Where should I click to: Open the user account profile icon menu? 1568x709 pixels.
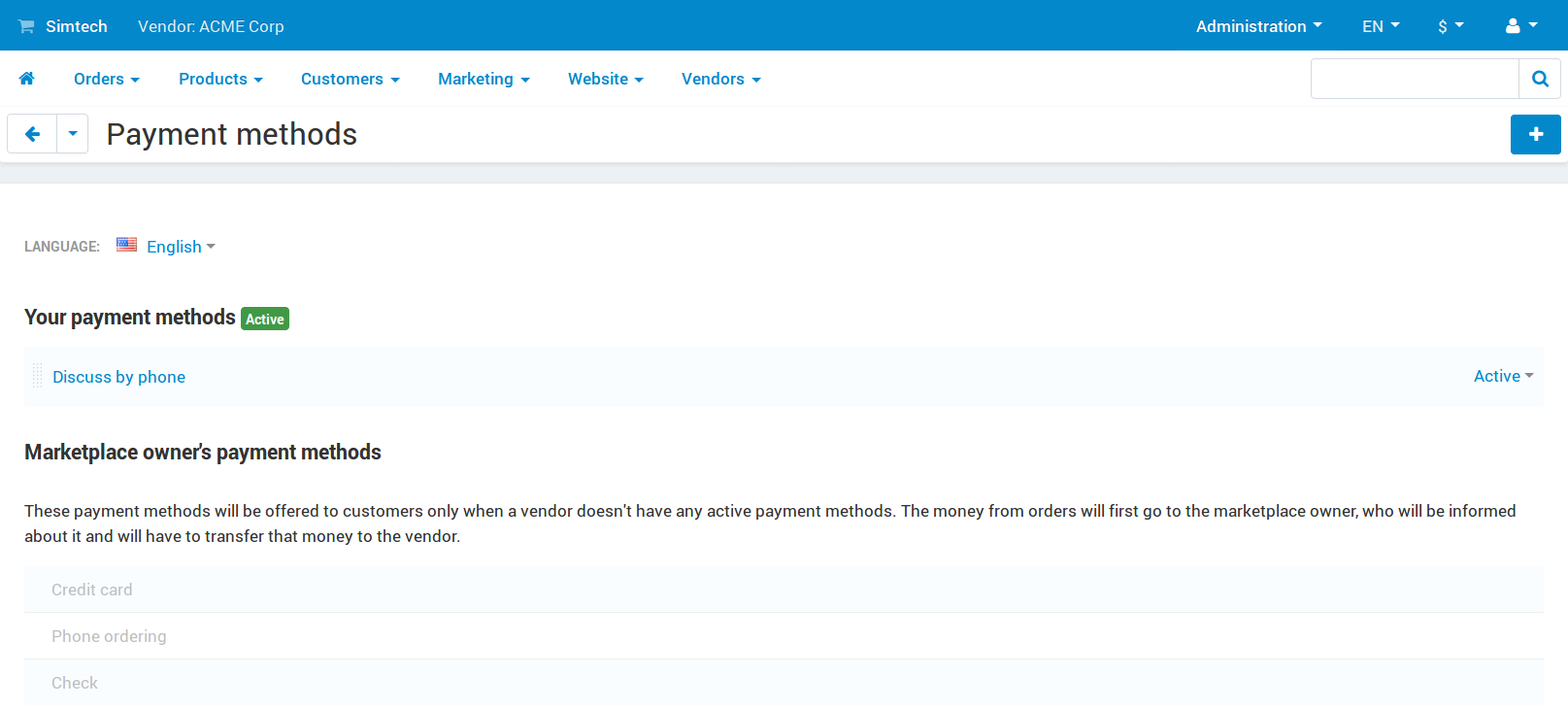coord(1521,26)
